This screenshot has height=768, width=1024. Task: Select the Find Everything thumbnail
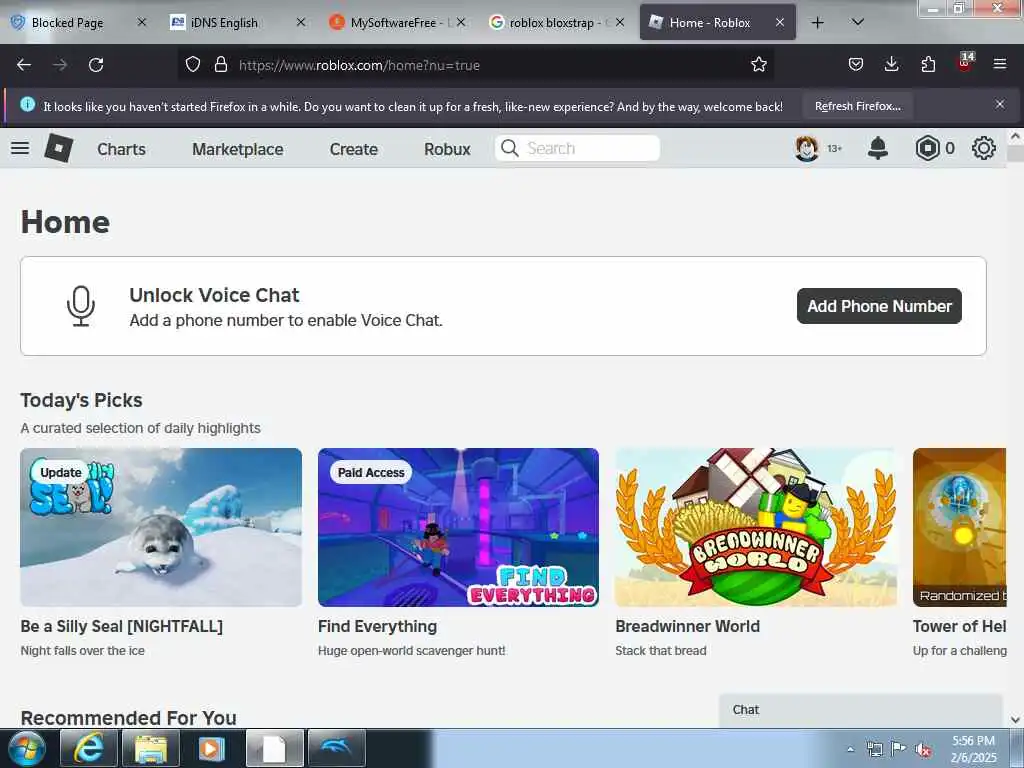[x=458, y=527]
